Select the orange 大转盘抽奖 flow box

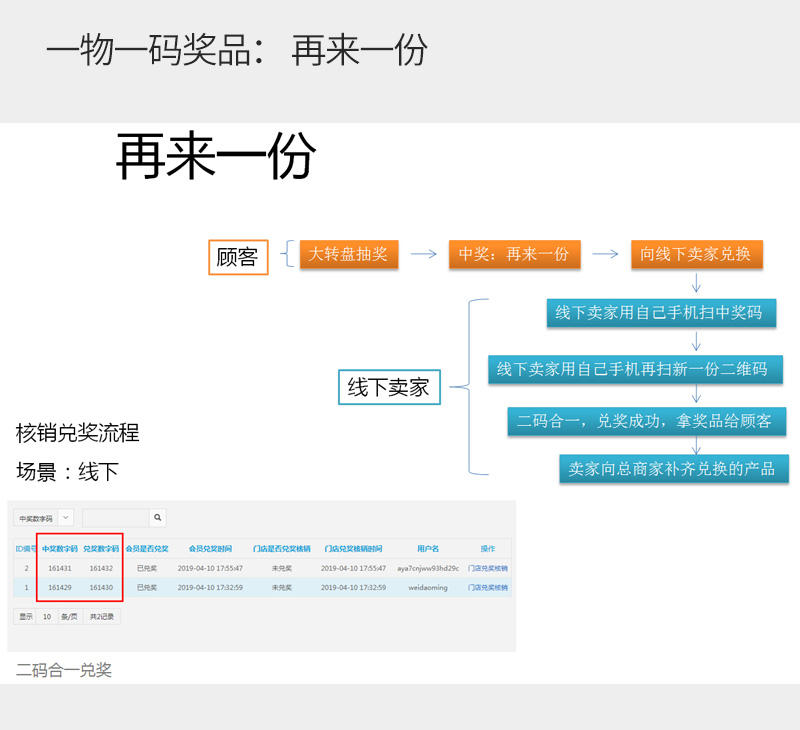348,254
